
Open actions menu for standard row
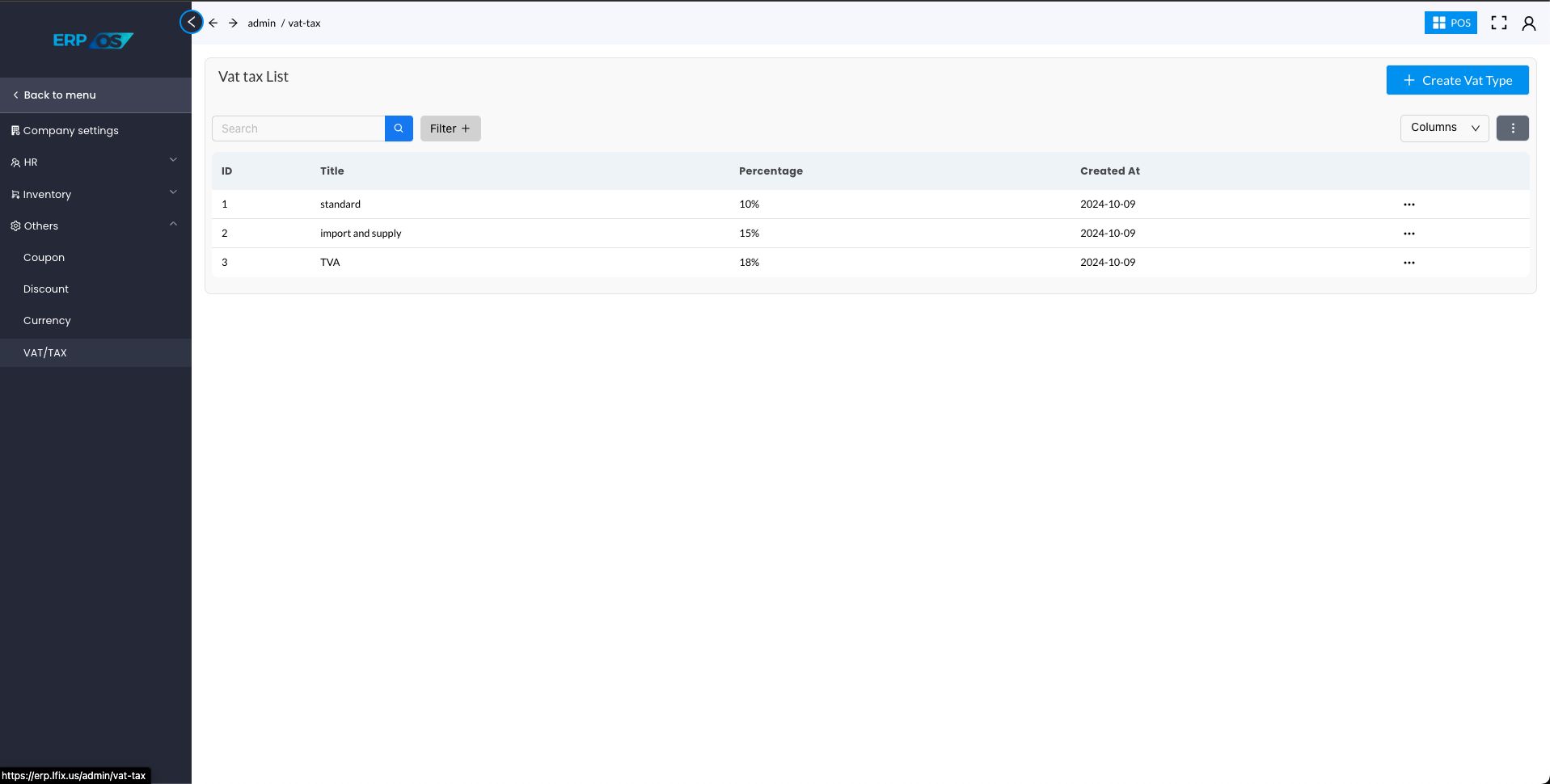[1409, 204]
